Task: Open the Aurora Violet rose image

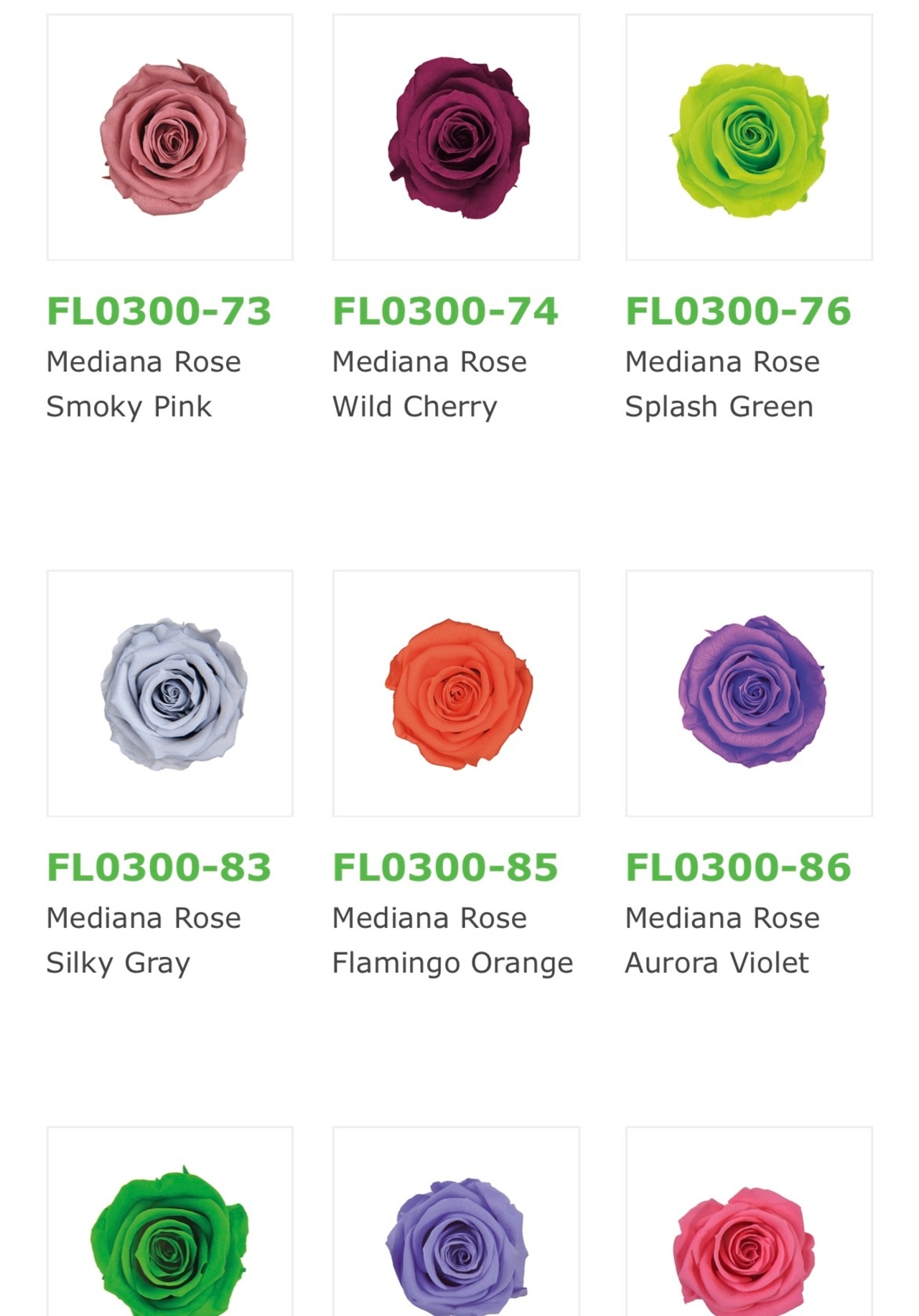Action: tap(749, 693)
